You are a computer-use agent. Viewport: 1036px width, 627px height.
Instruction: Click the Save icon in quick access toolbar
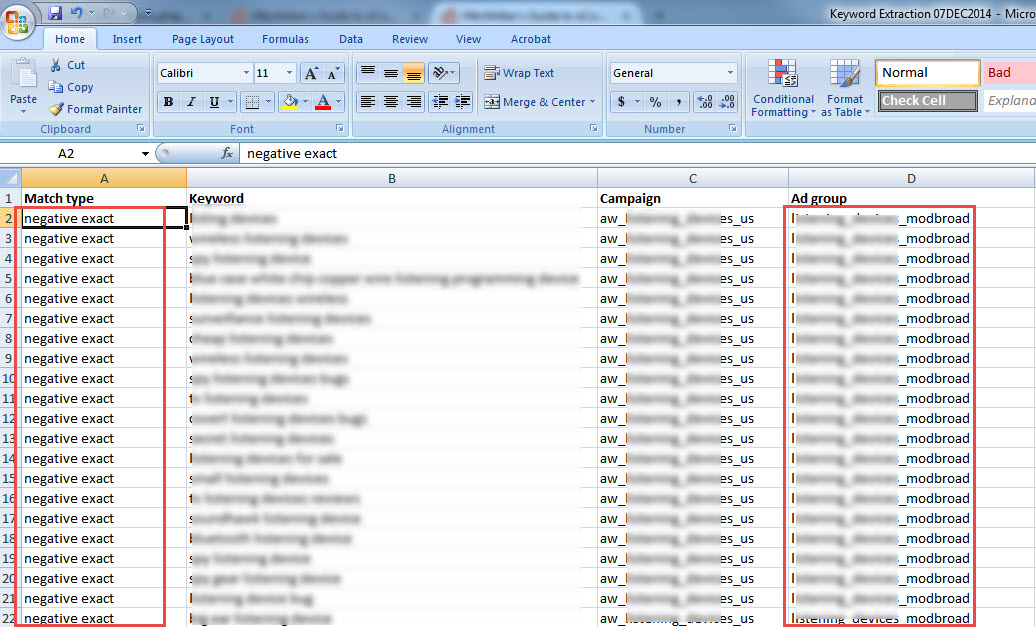coord(55,14)
